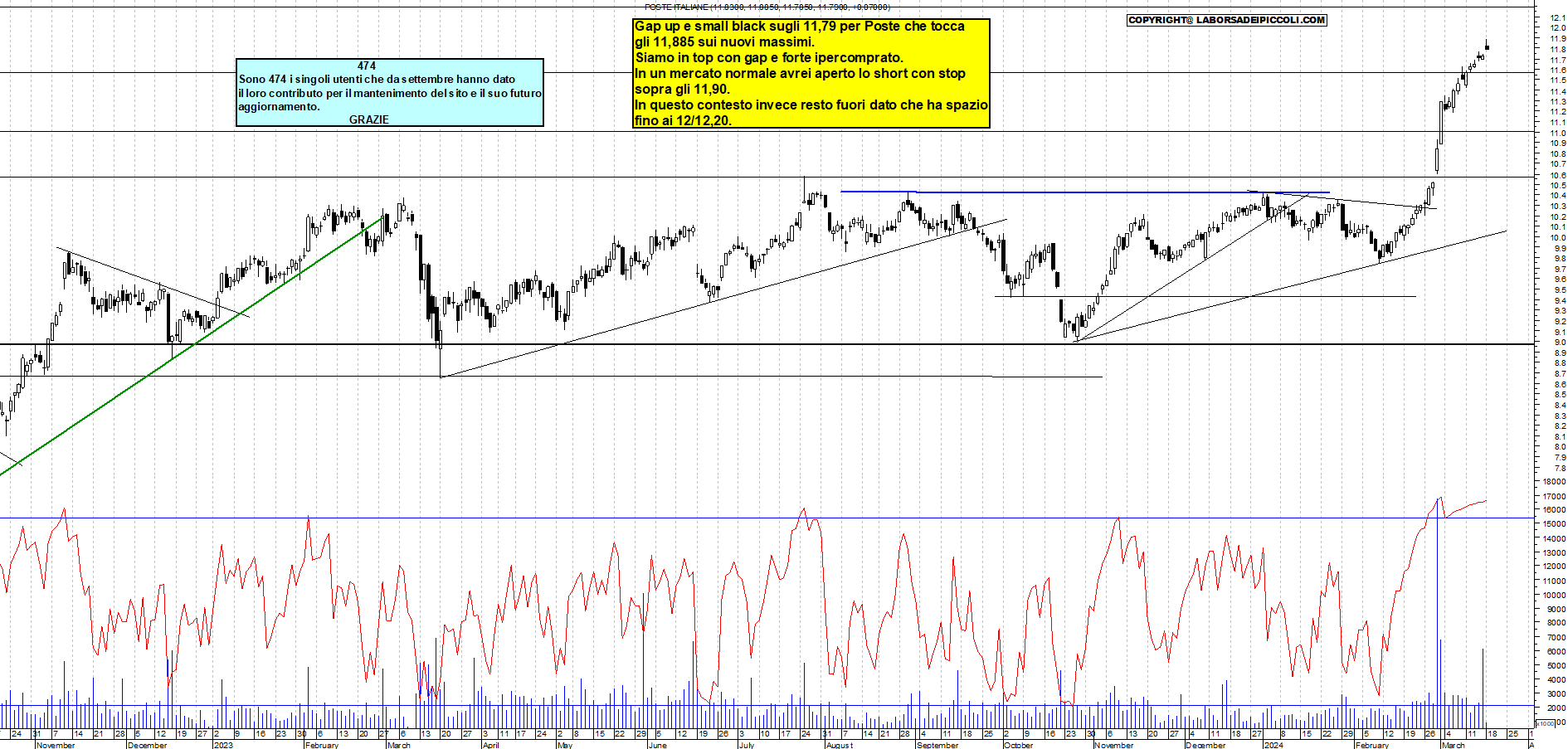Click the latest small black candlestick near 11.8
1568x749 pixels.
pyautogui.click(x=1487, y=46)
